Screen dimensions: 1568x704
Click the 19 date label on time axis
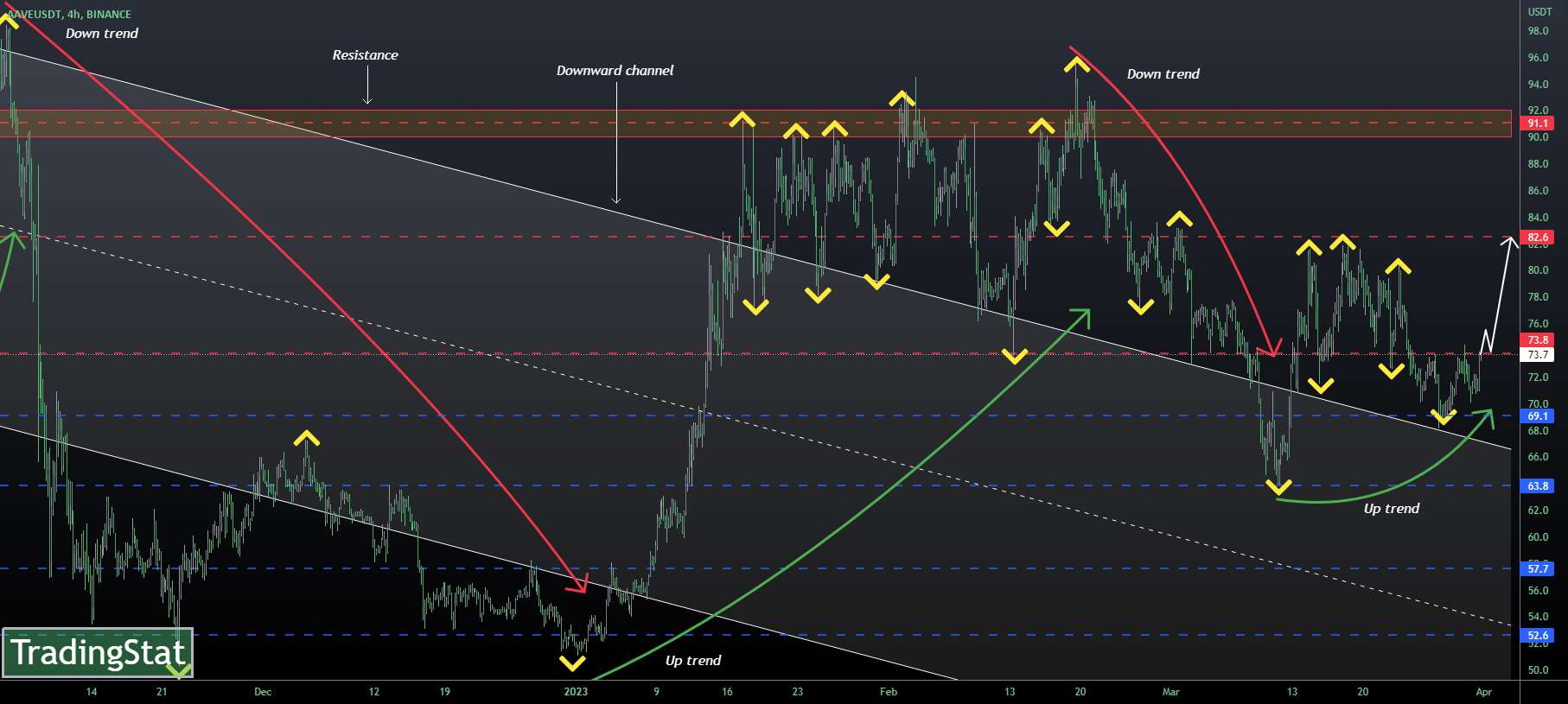(x=445, y=692)
